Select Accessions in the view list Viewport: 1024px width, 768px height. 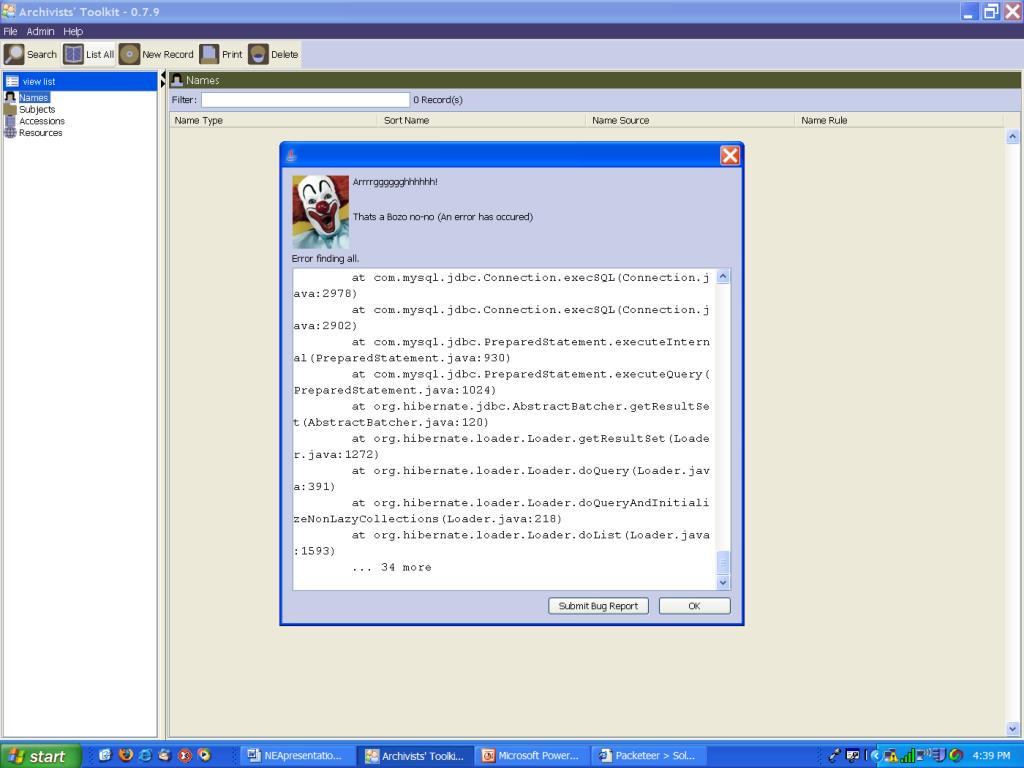coord(42,121)
